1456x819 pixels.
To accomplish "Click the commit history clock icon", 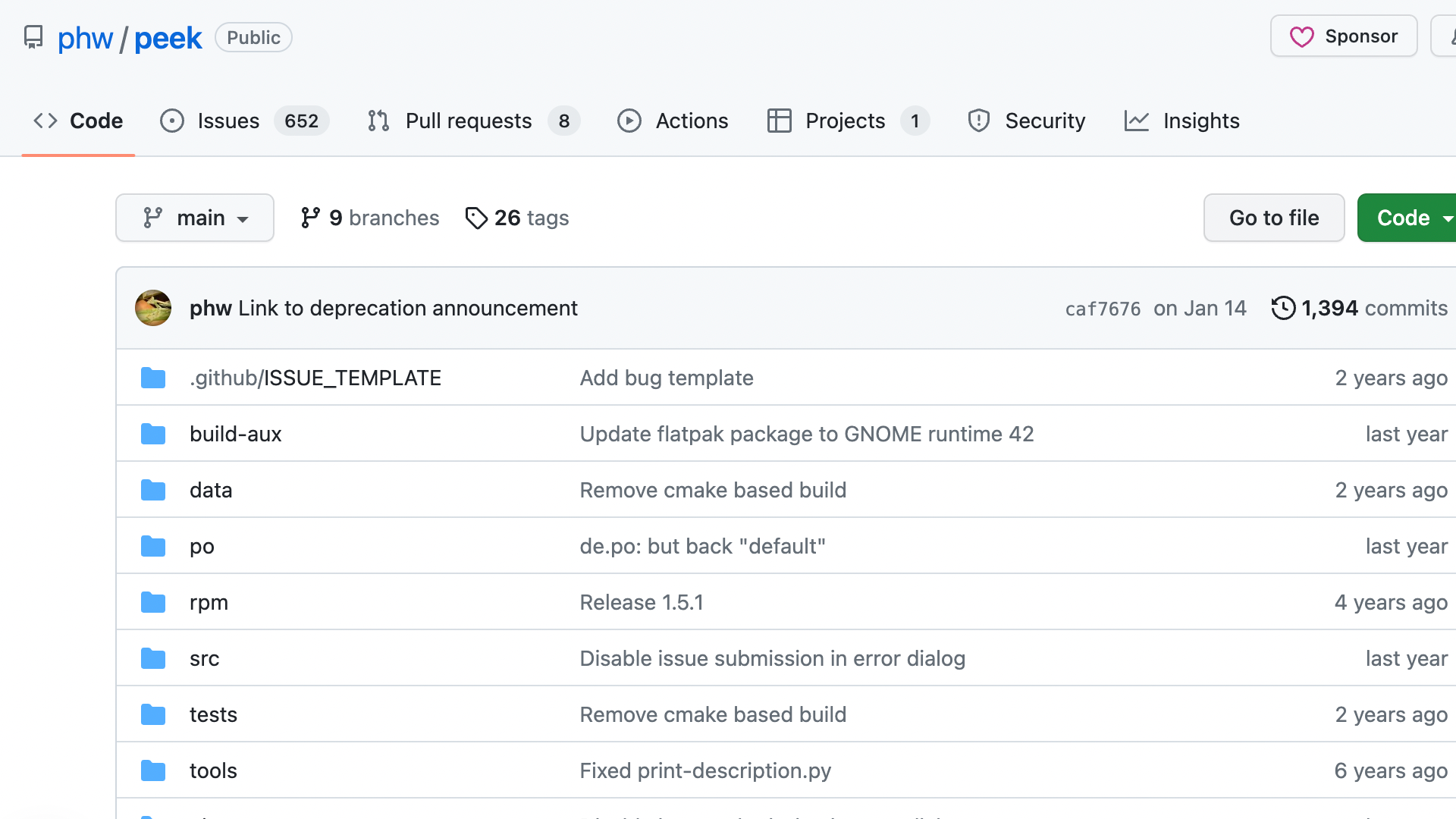I will [x=1283, y=308].
